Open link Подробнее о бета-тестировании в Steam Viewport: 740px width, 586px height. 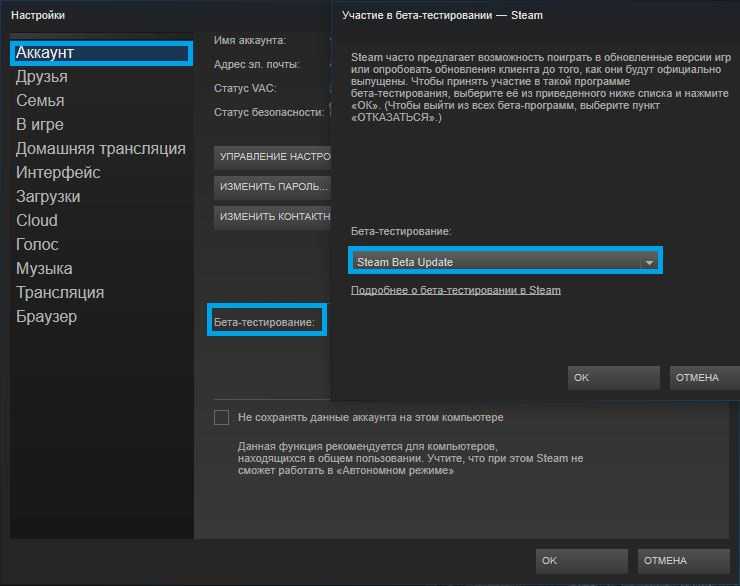tap(456, 290)
